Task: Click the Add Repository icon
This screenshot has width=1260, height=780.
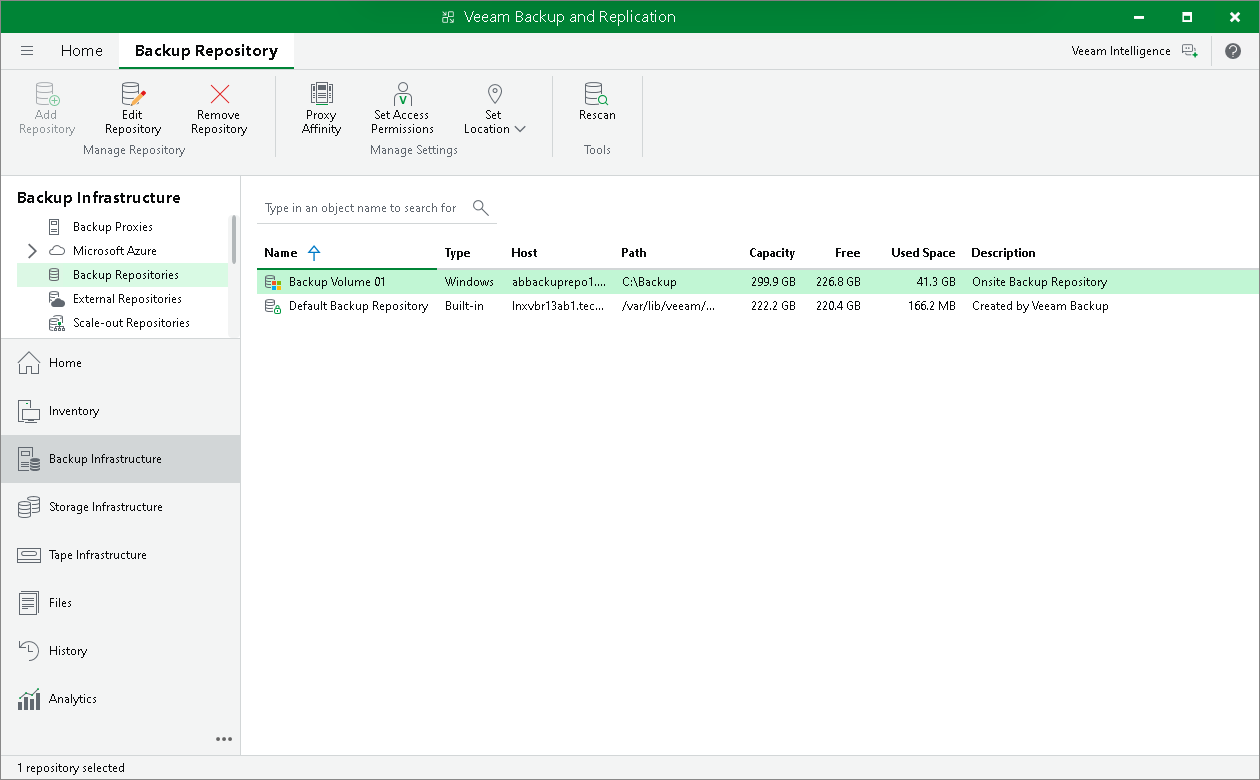Action: [47, 95]
